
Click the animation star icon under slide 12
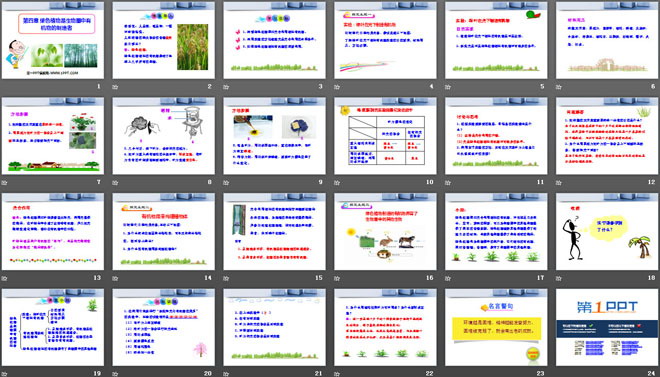tap(558, 183)
